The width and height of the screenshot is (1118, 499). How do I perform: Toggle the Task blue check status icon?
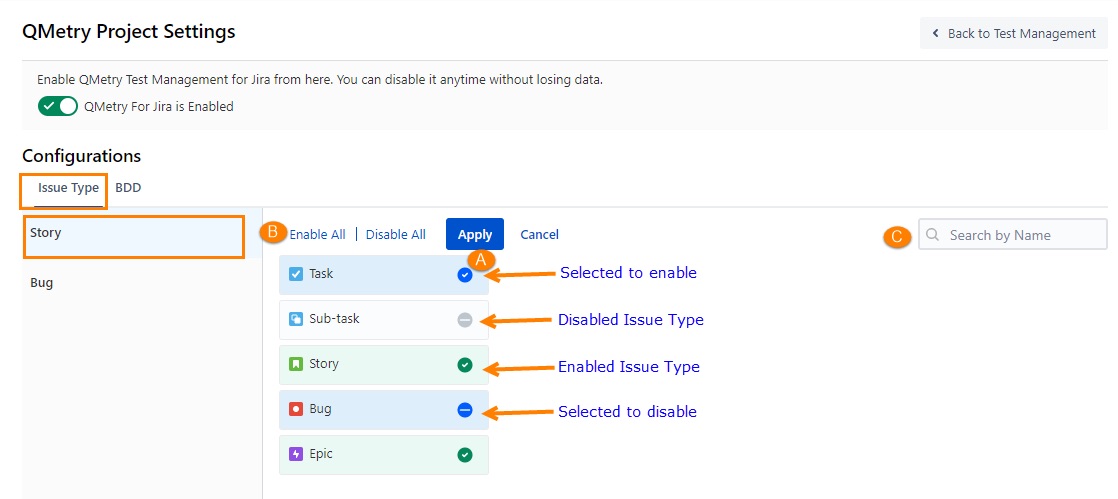(x=465, y=275)
